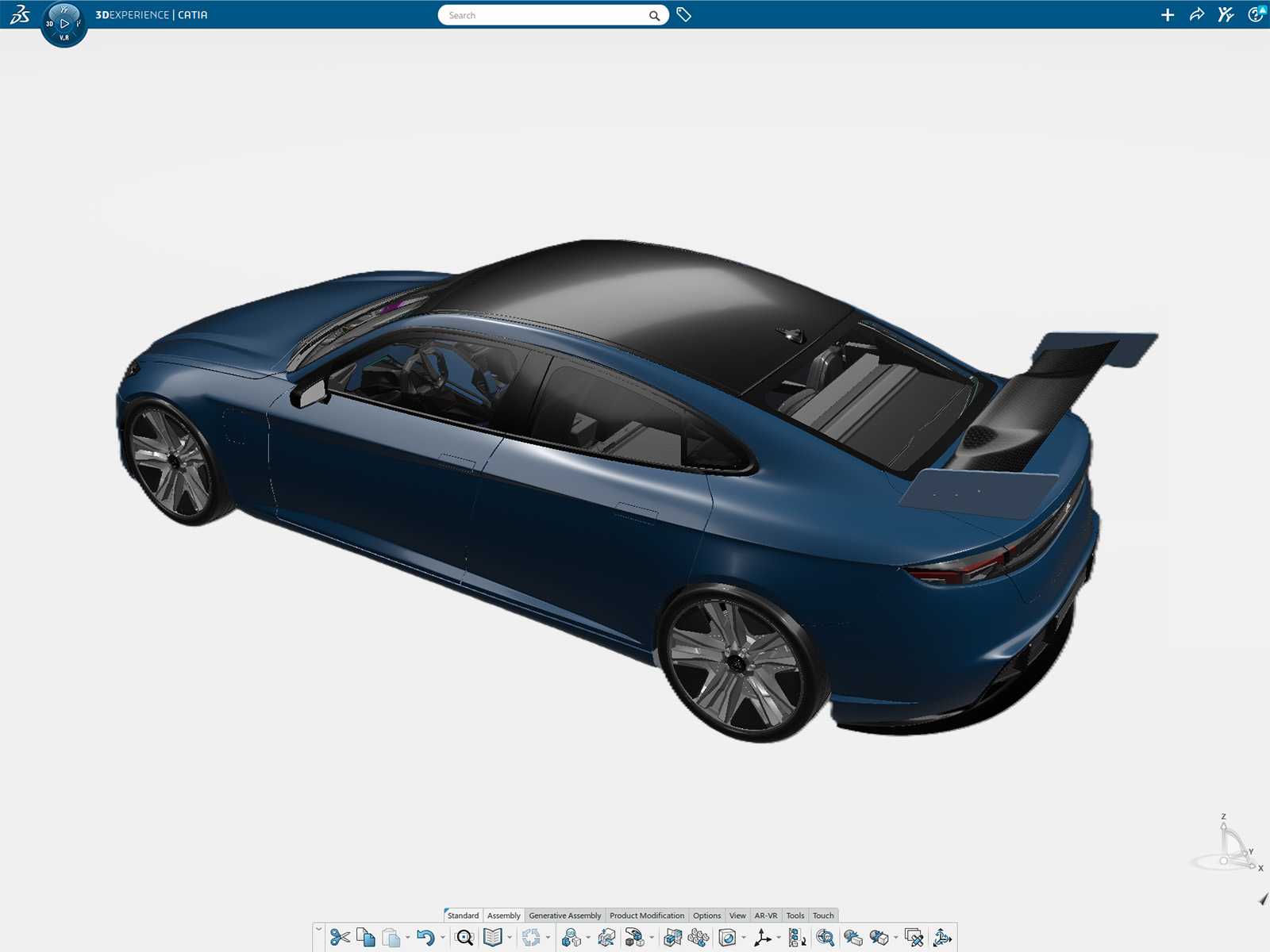This screenshot has width=1270, height=952.
Task: Click the swap visible space icon
Action: (x=853, y=938)
